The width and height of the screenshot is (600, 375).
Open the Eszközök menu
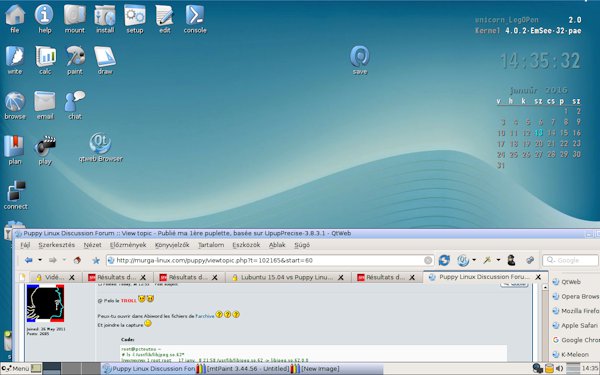pos(246,245)
